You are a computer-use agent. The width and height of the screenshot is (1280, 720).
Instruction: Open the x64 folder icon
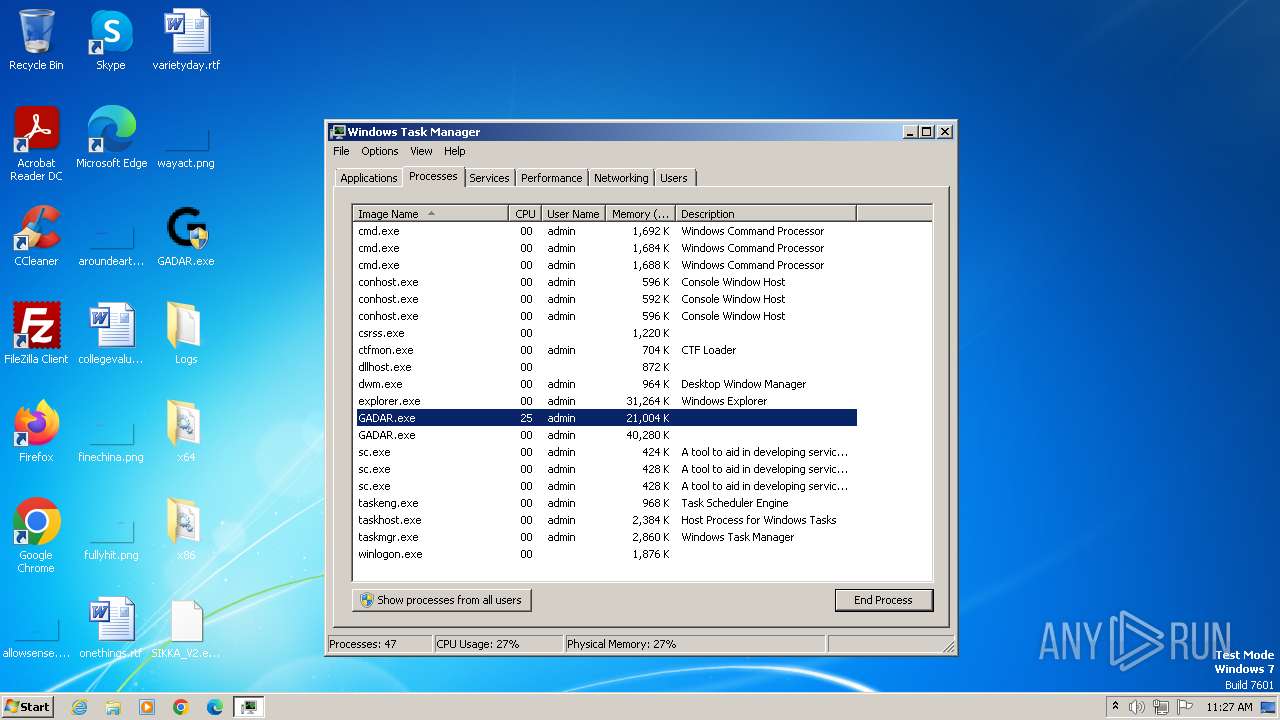186,432
